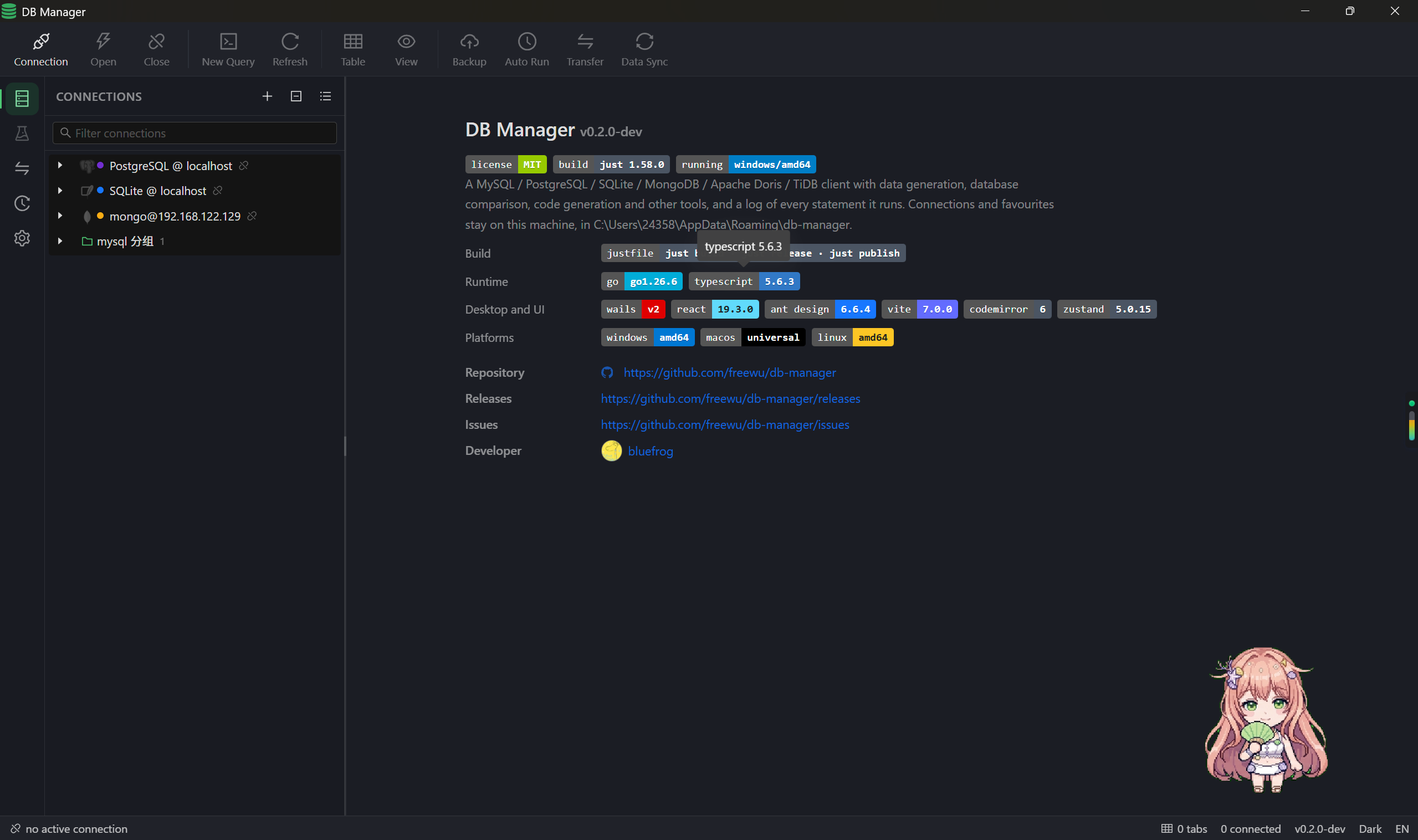
Task: Open the flask tools sidebar icon
Action: [x=22, y=134]
